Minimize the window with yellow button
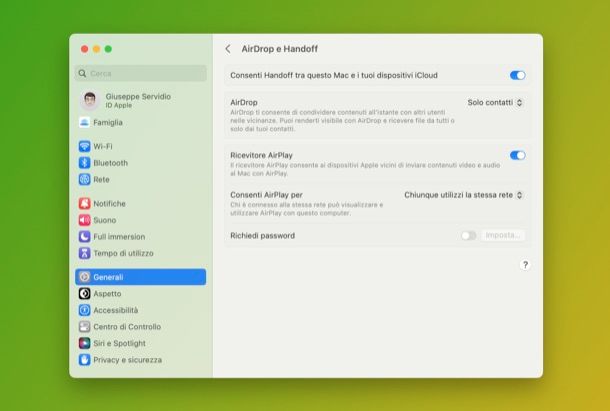Screen dimensions: 610x411 click(x=96, y=49)
